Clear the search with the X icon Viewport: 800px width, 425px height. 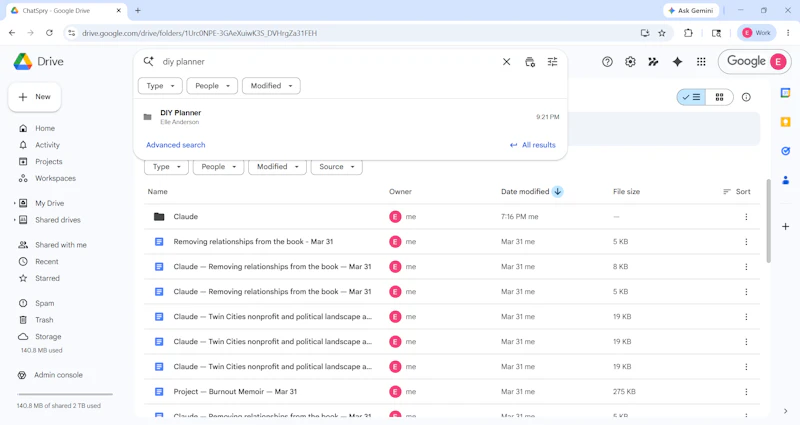[x=506, y=62]
